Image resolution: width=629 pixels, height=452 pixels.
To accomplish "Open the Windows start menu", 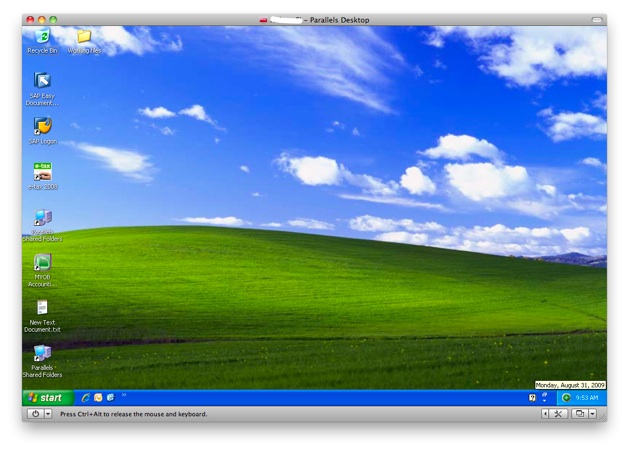I will tap(48, 398).
